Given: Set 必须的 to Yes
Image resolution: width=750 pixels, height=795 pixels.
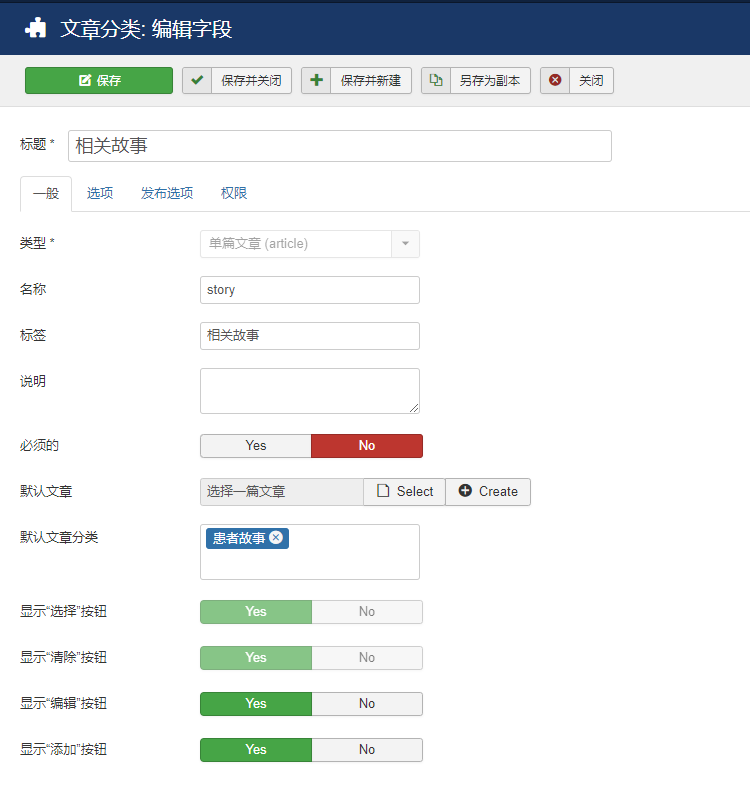Looking at the screenshot, I should (x=256, y=446).
